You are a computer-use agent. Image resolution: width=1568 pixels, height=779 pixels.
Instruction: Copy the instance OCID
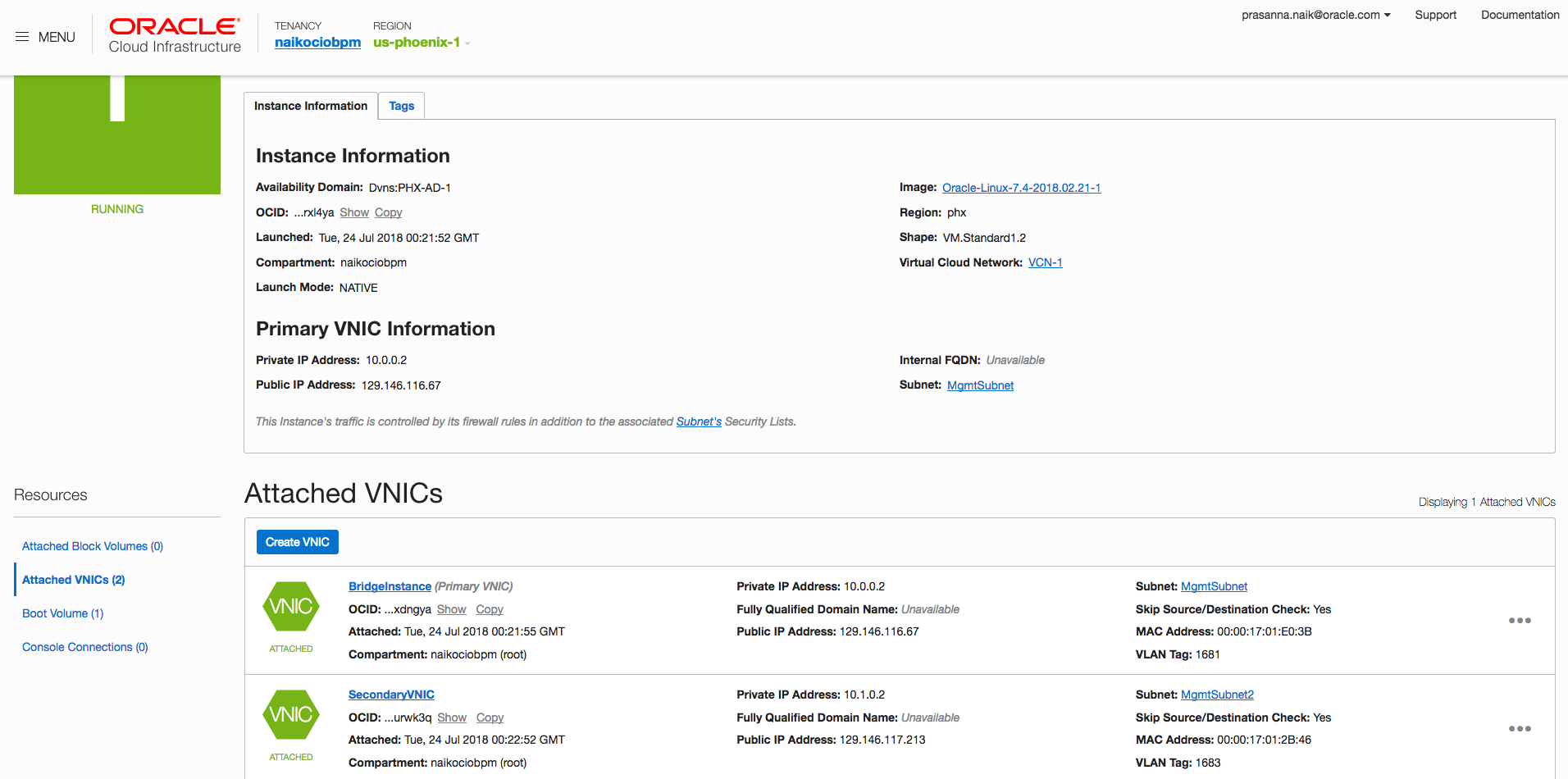(388, 213)
